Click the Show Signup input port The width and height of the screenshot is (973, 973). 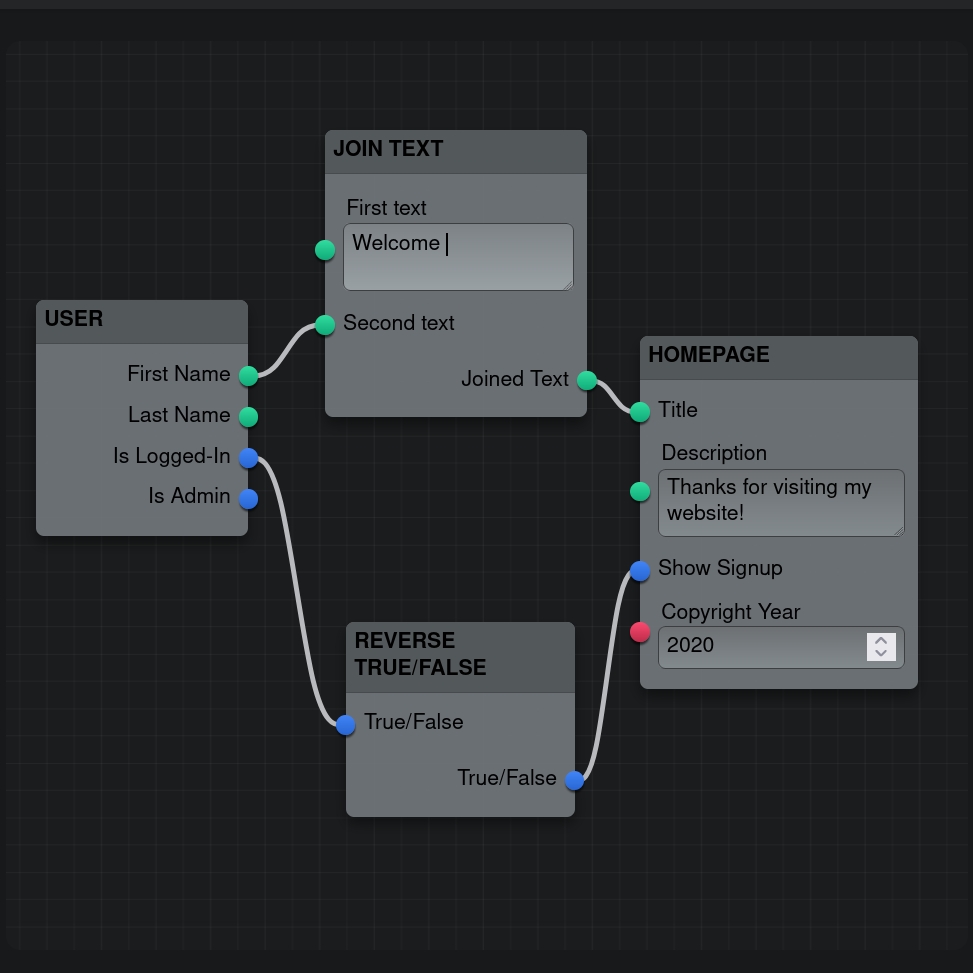[x=640, y=570]
